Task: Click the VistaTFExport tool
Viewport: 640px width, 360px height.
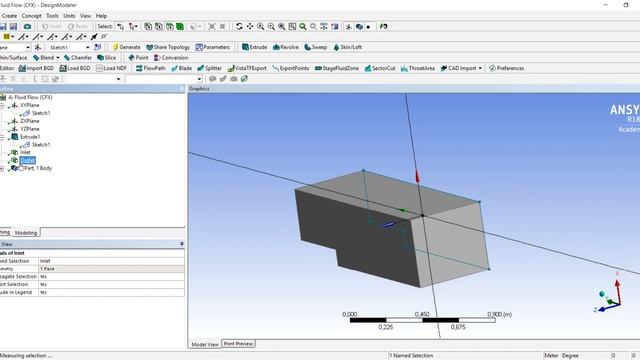Action: pos(247,69)
